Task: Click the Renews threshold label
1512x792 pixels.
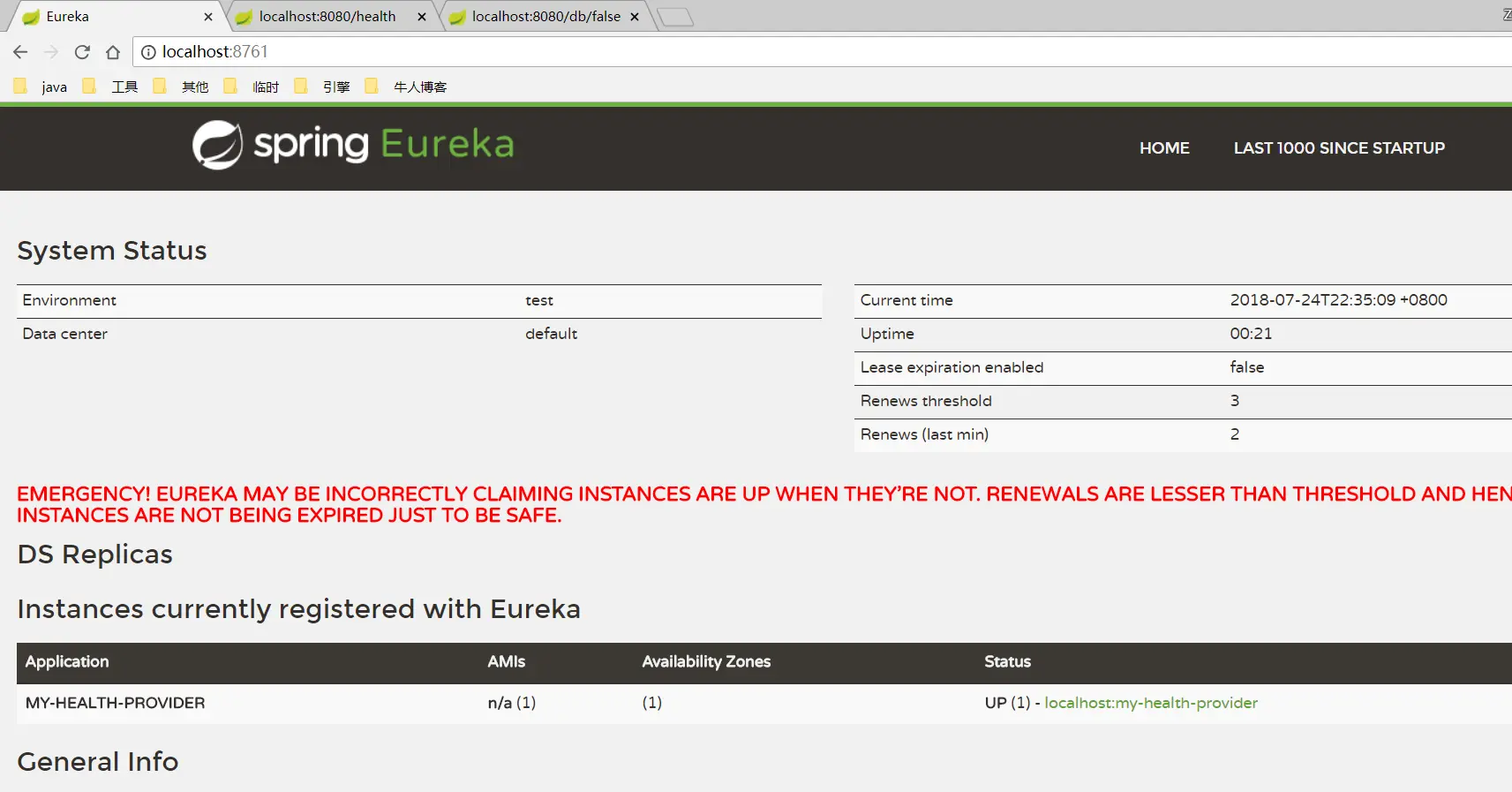Action: [x=926, y=401]
